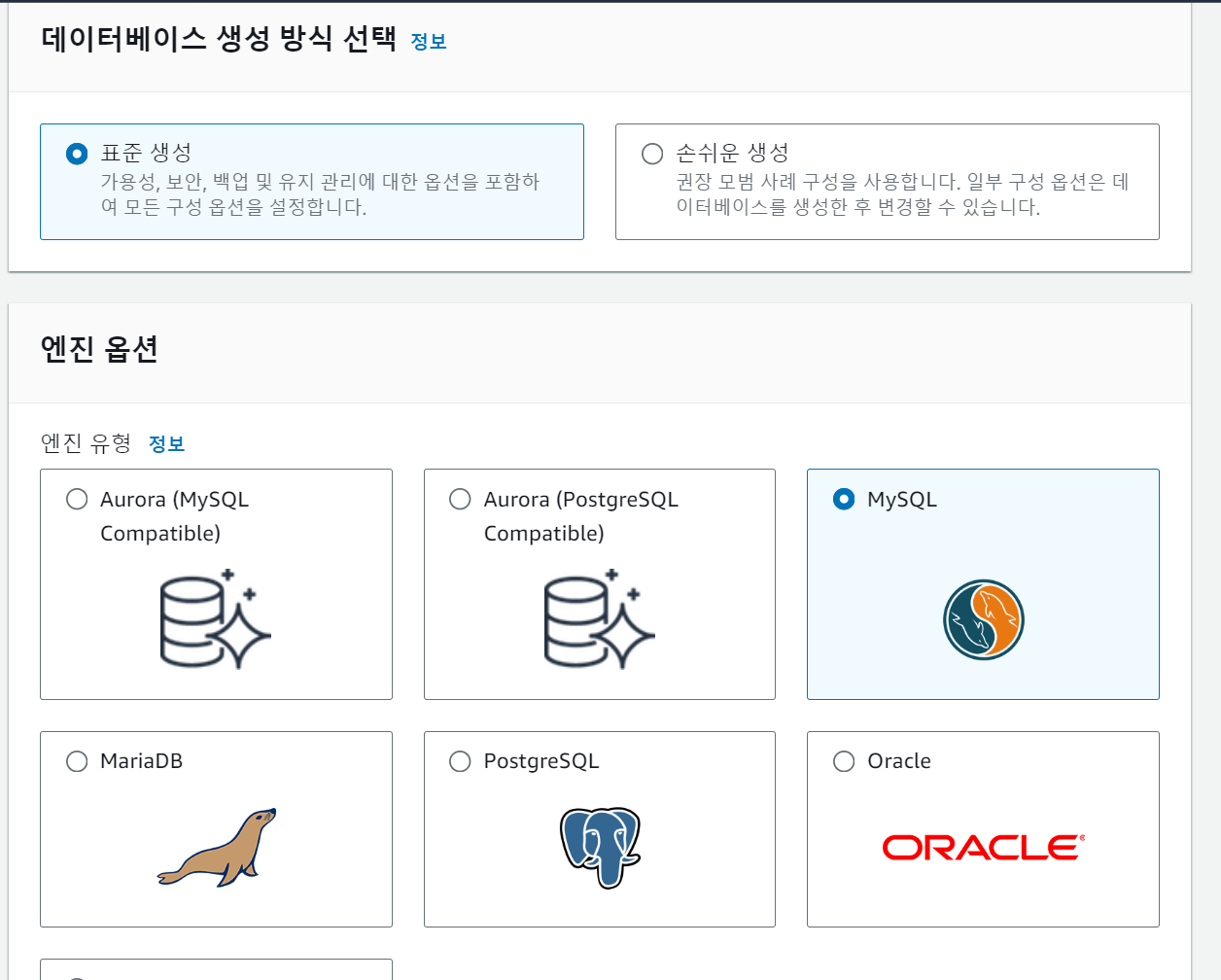1221x980 pixels.
Task: Select the Oracle engine radio button
Action: (x=844, y=761)
